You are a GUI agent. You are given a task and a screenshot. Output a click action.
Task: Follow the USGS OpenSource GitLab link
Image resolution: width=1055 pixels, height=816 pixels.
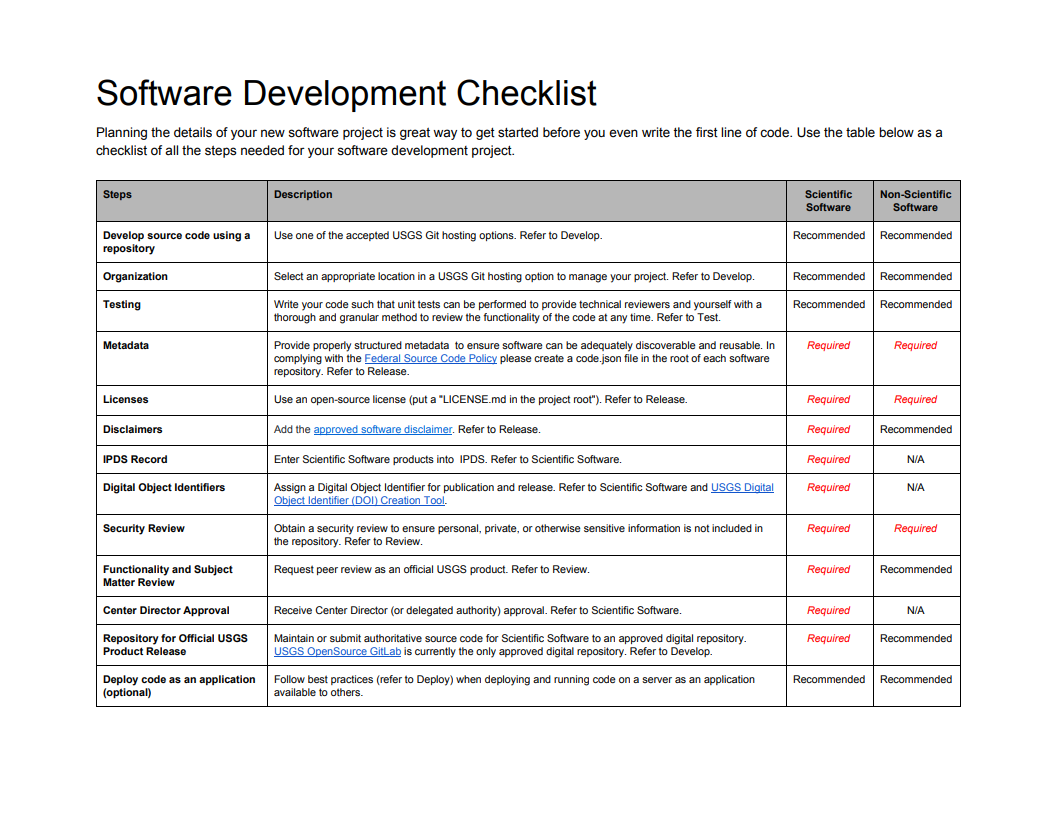[x=337, y=651]
